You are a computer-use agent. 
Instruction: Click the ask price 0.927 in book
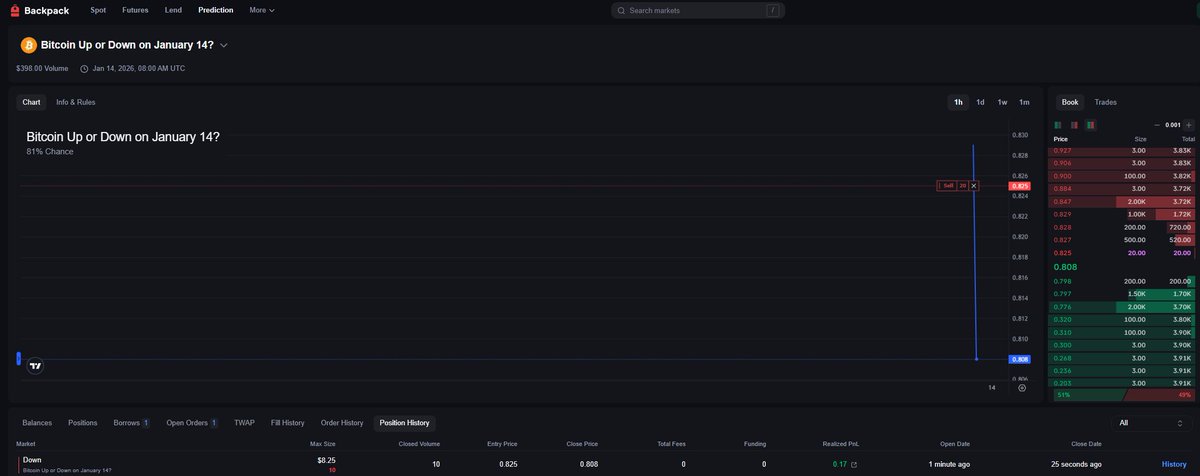[x=1062, y=150]
